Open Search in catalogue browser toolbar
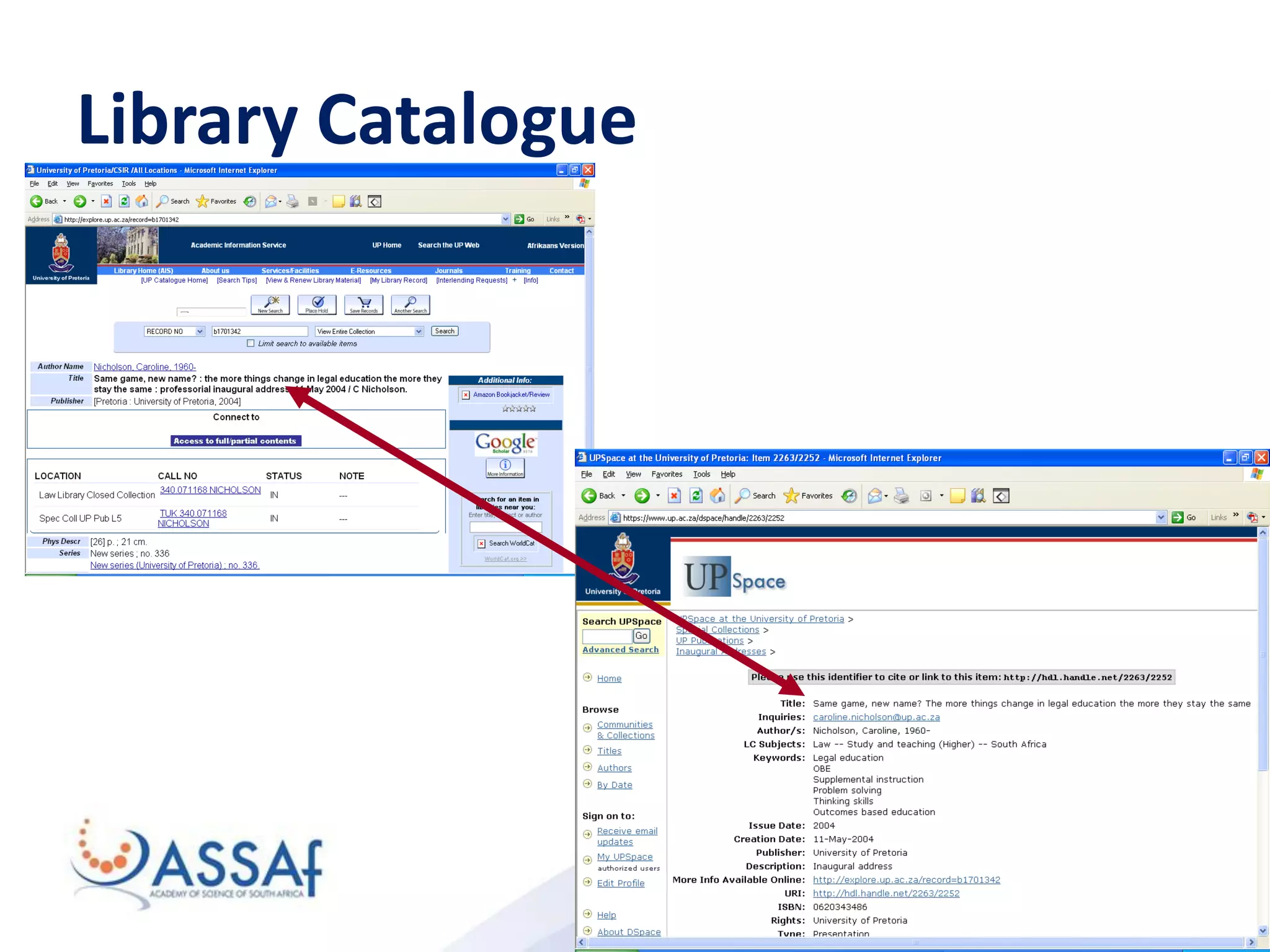Image resolution: width=1270 pixels, height=952 pixels. pyautogui.click(x=172, y=201)
